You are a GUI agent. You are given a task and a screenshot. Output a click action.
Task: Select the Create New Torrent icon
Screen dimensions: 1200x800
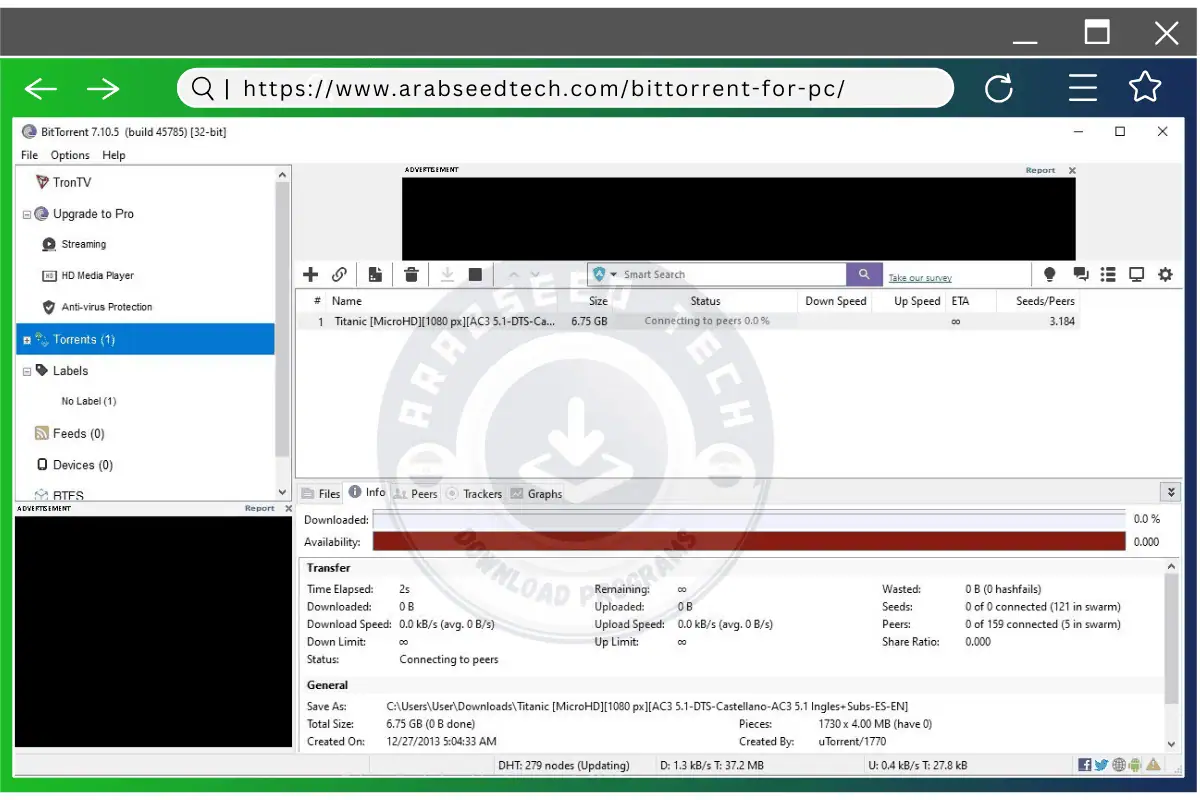375,274
